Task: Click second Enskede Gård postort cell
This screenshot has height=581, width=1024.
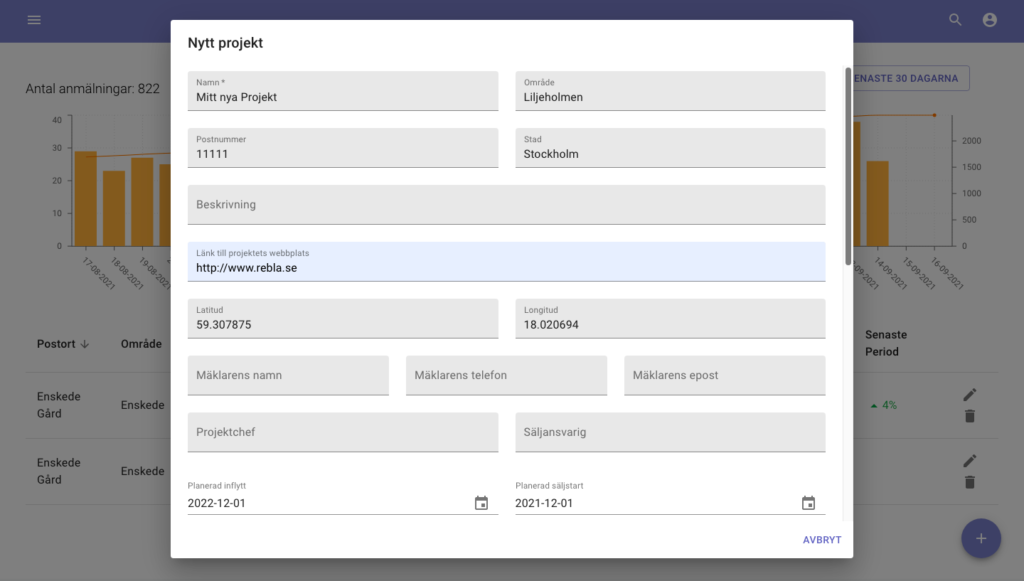Action: click(58, 471)
